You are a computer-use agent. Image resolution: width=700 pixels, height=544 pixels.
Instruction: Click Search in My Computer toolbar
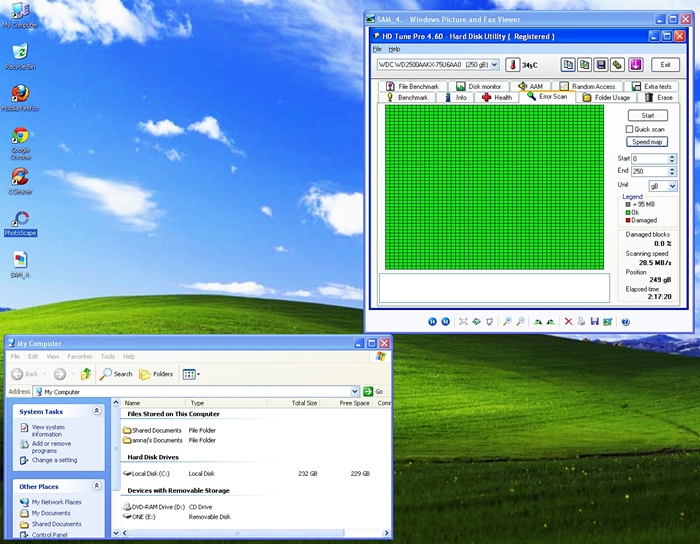point(116,374)
